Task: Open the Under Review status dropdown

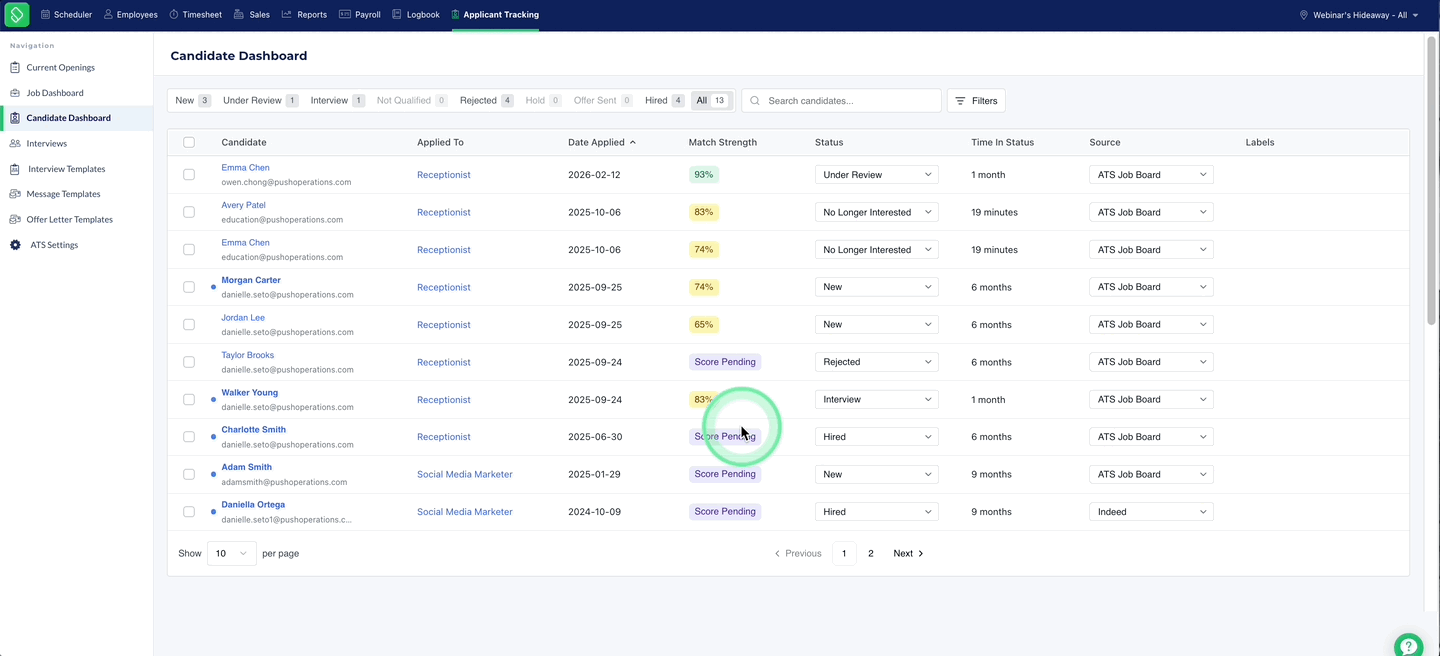Action: pyautogui.click(x=877, y=175)
